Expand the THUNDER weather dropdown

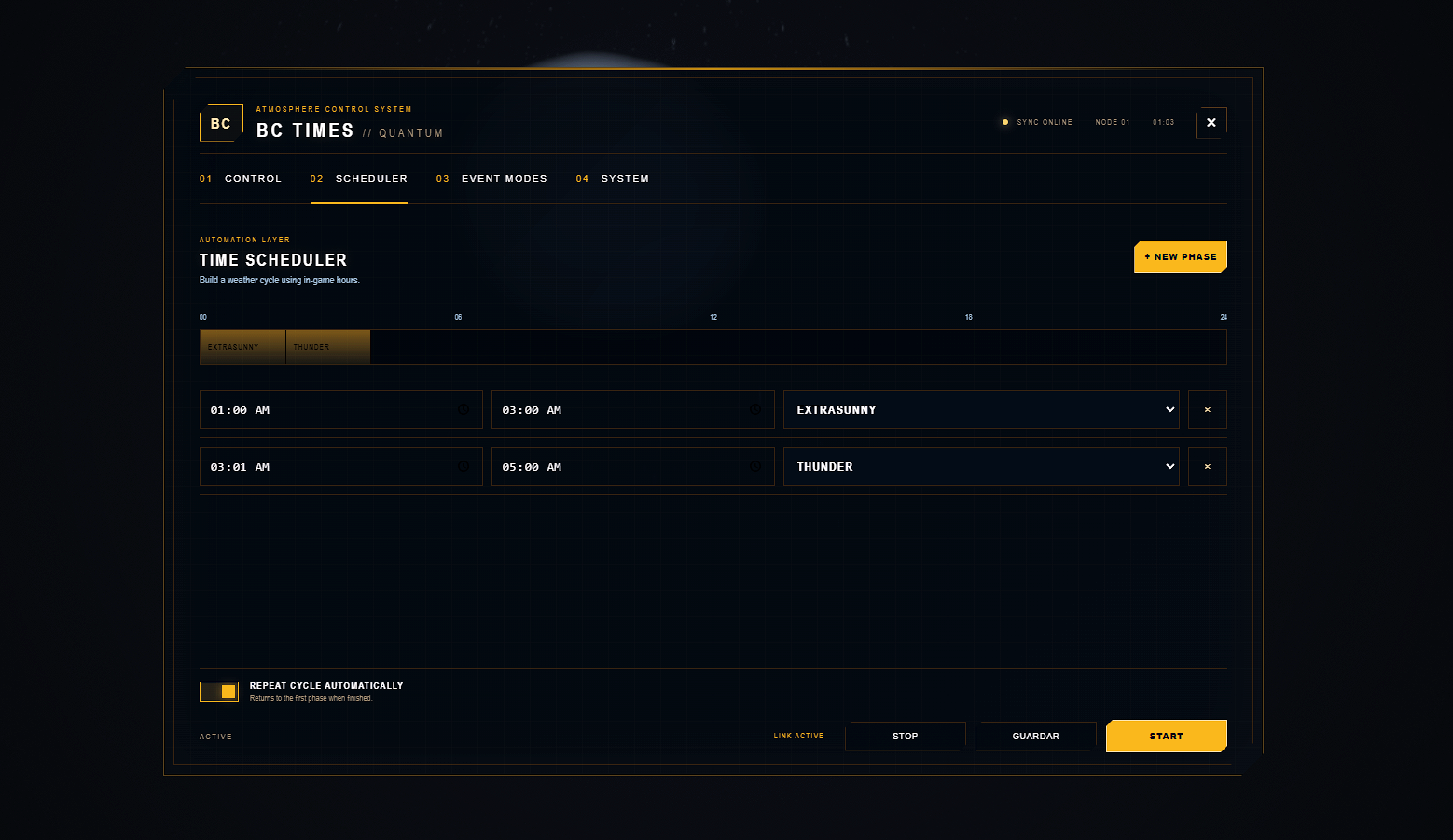981,466
